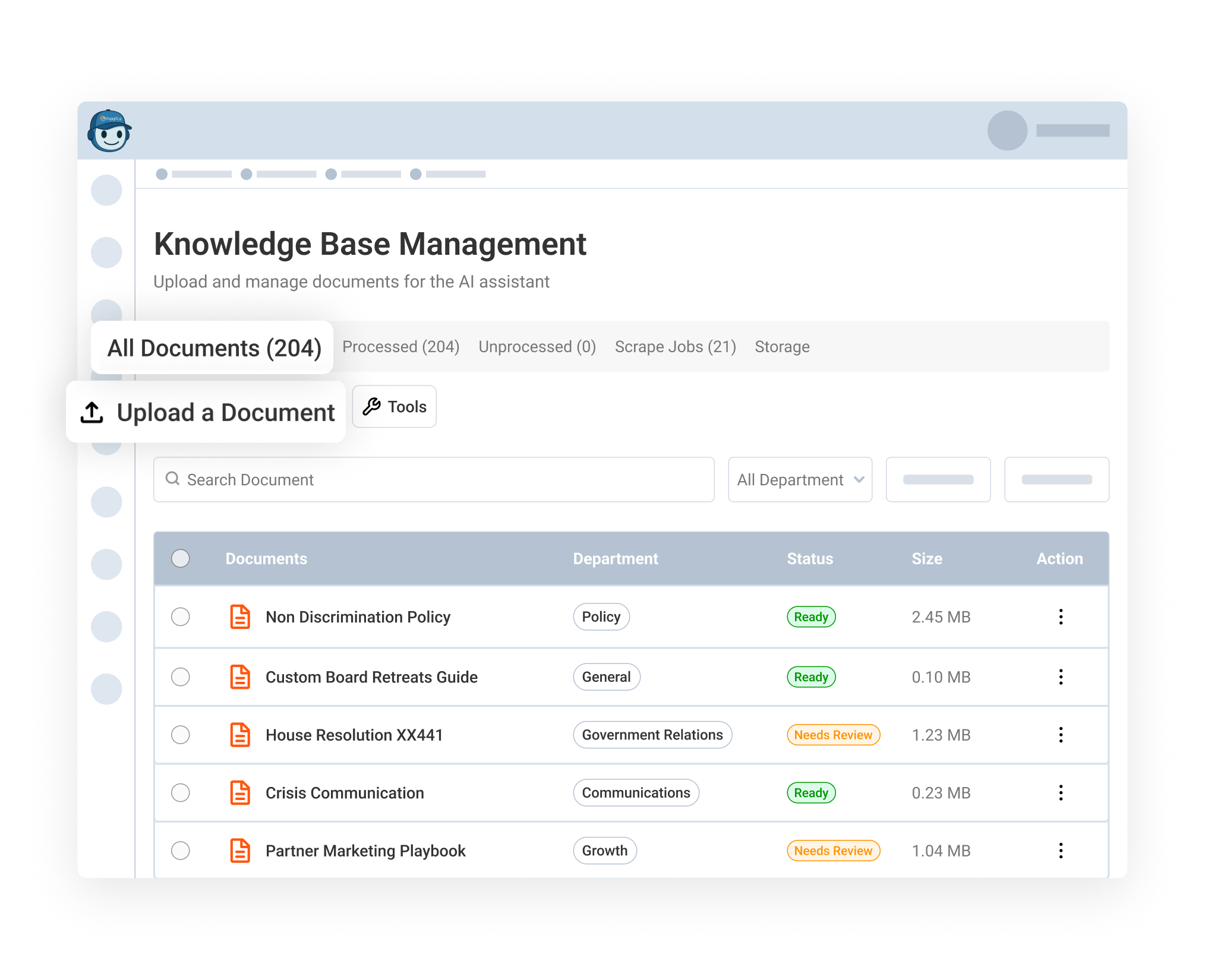Open the All Department dropdown
Viewport: 1205px width, 980px height.
coord(800,479)
